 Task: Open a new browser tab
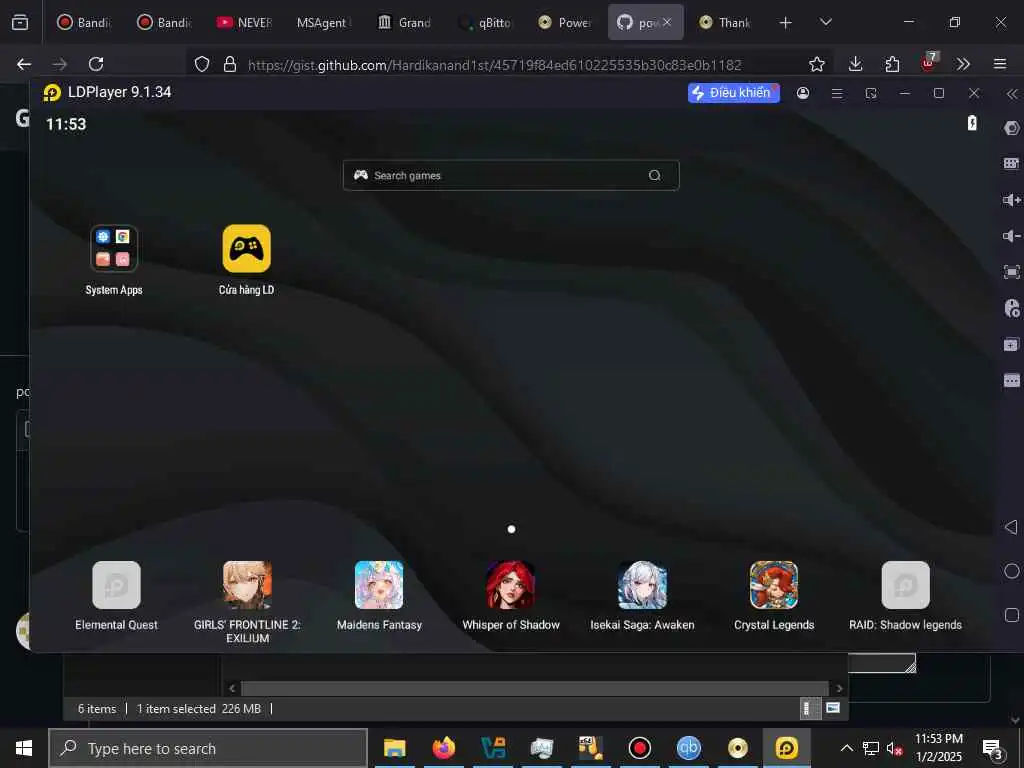(786, 23)
